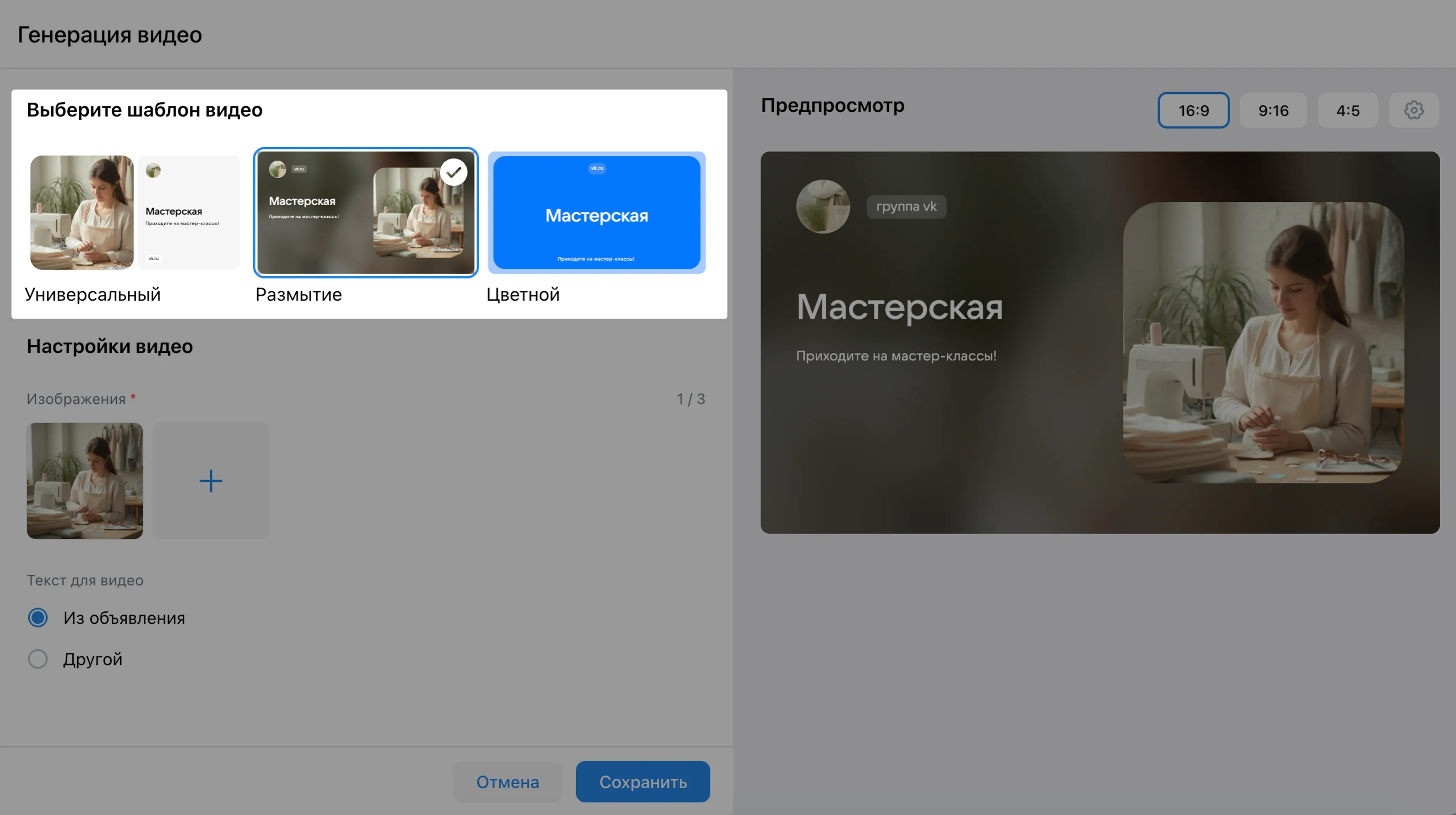The height and width of the screenshot is (815, 1456).
Task: Click the preview subtitle Приходите на мастер-классы!
Action: tap(896, 356)
